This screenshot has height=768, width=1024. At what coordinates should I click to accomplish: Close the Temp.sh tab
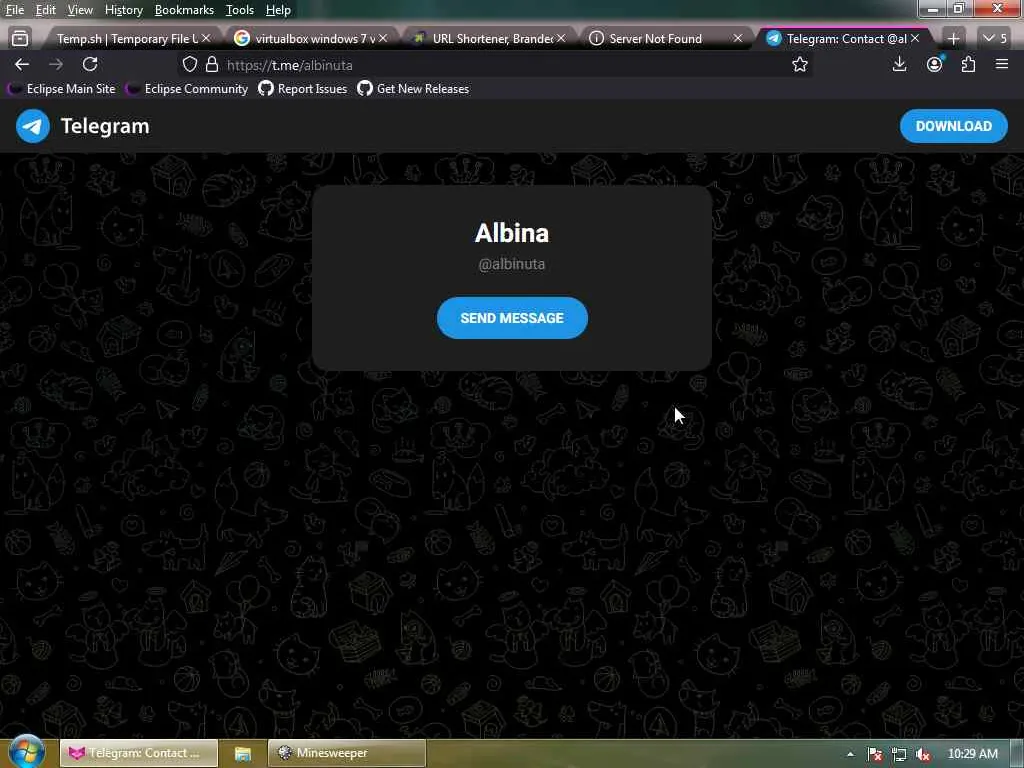click(206, 39)
